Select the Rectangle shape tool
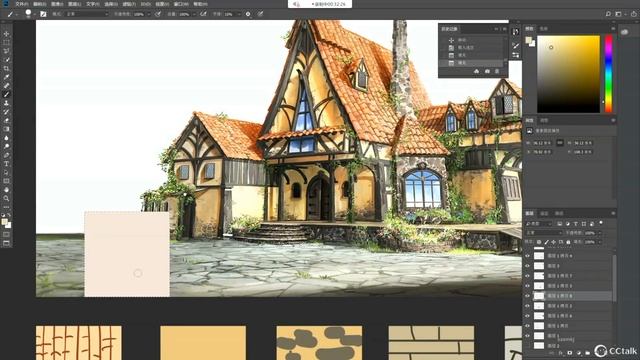The image size is (640, 360). pyautogui.click(x=6, y=181)
